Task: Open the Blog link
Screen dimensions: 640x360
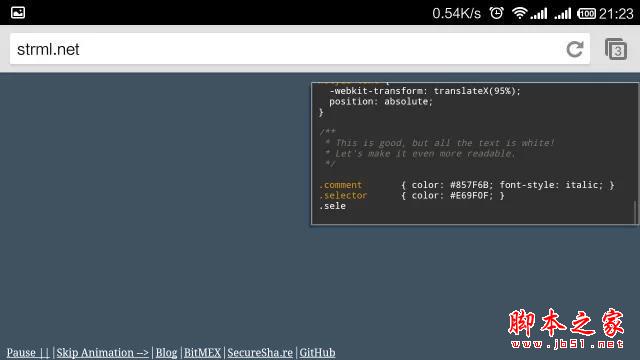Action: 167,352
